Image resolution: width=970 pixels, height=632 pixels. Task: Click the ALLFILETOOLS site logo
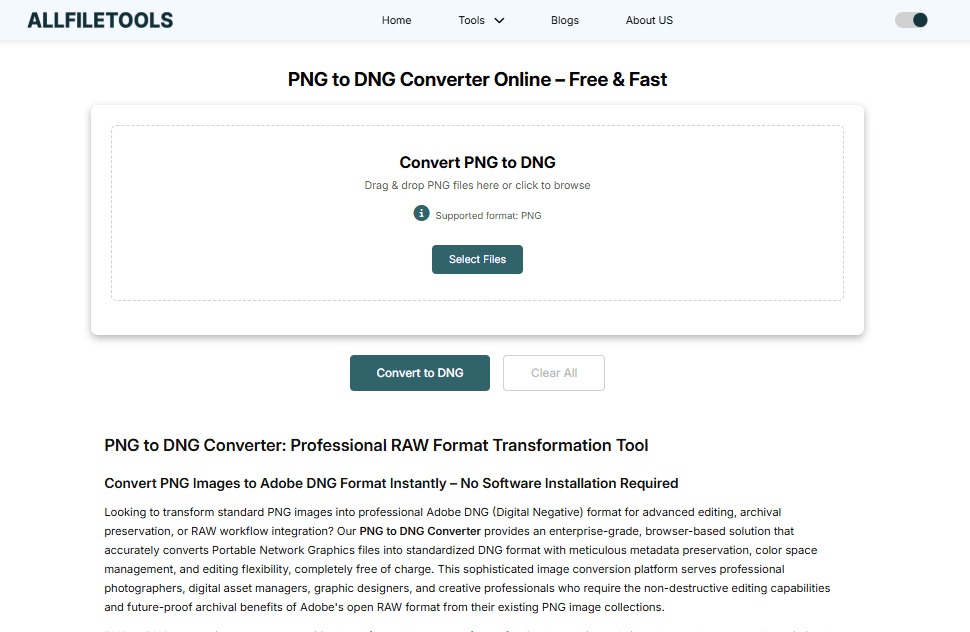[x=100, y=20]
